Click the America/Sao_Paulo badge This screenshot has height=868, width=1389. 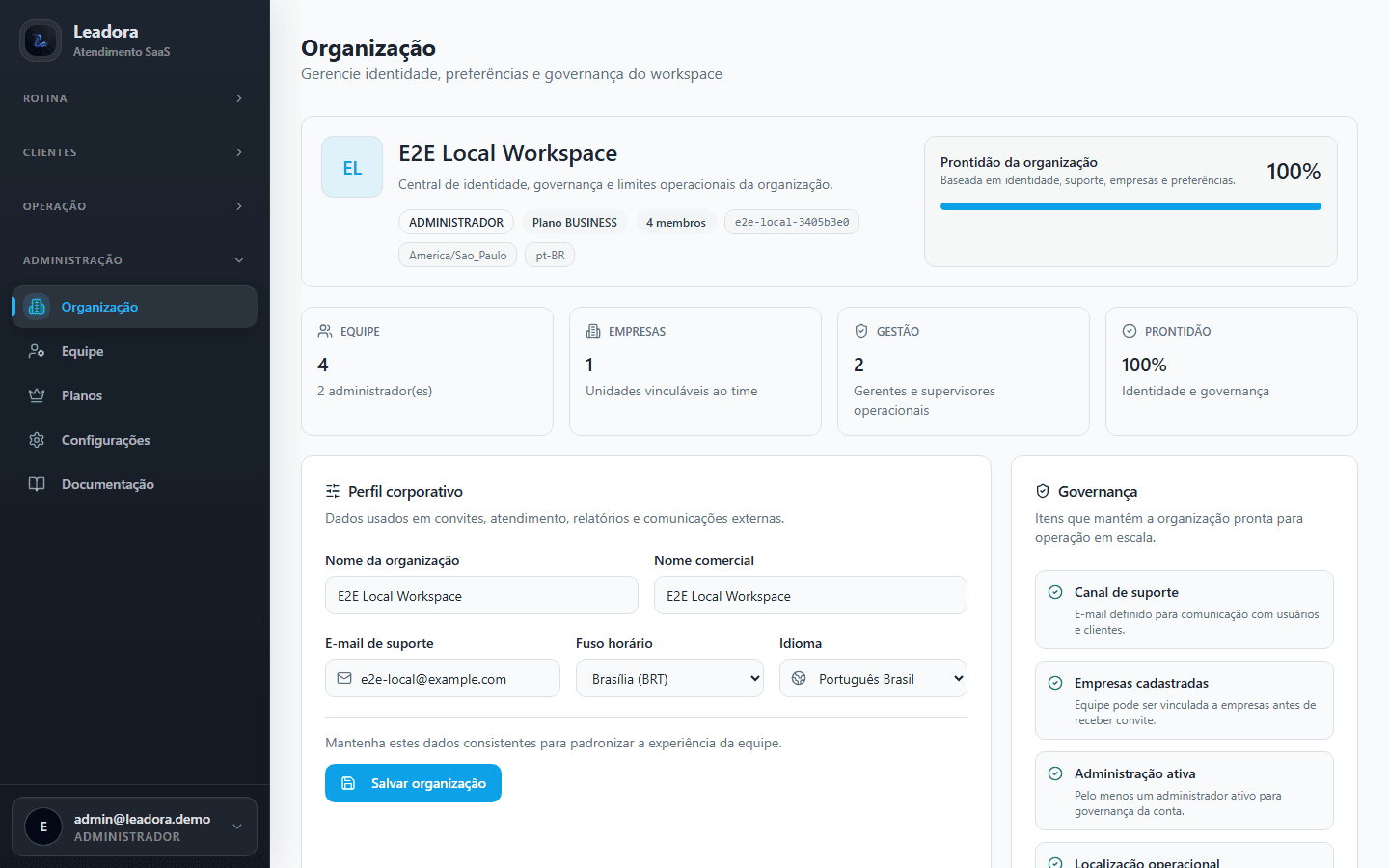[458, 255]
